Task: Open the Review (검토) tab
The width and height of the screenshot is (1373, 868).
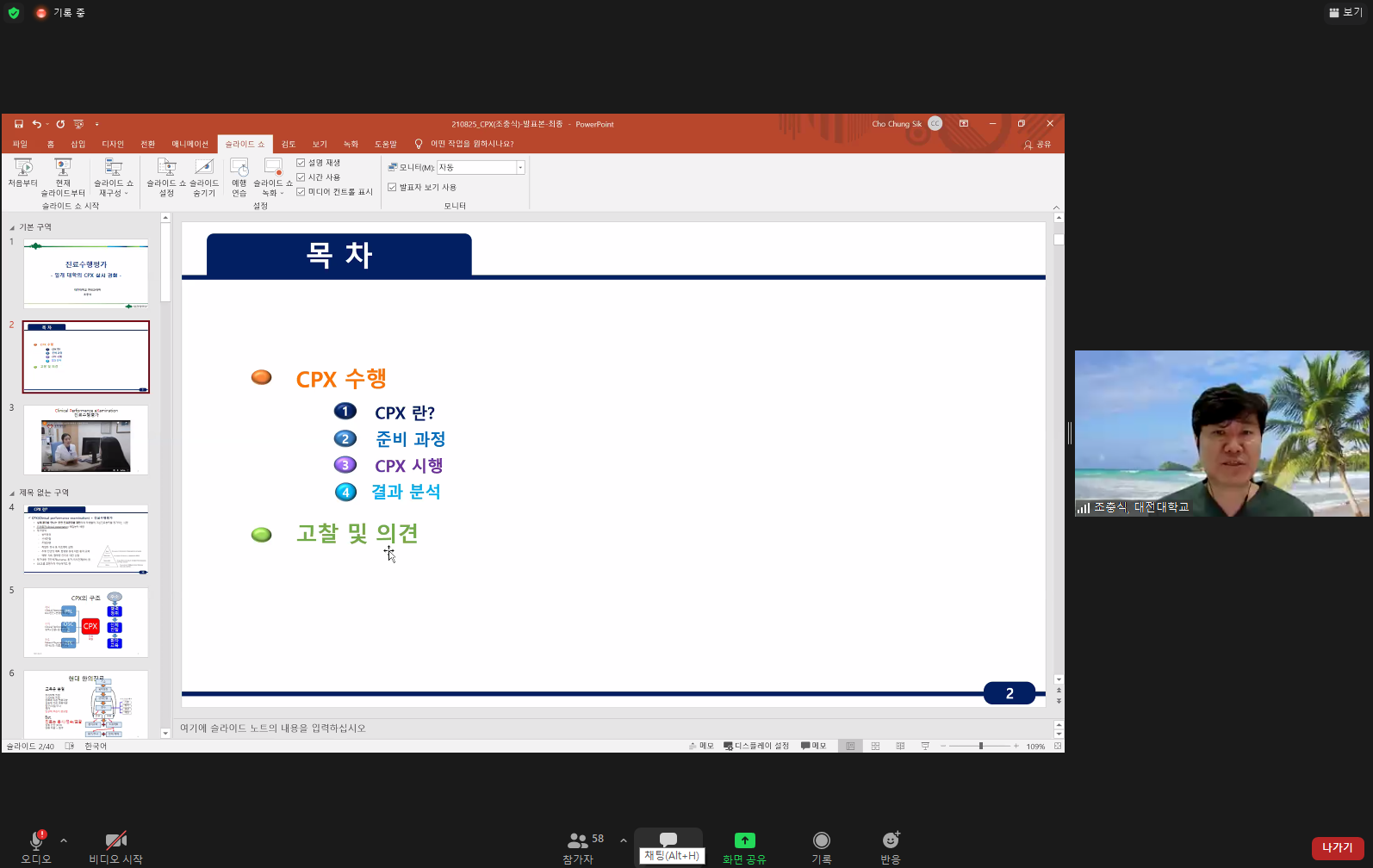Action: [x=289, y=144]
